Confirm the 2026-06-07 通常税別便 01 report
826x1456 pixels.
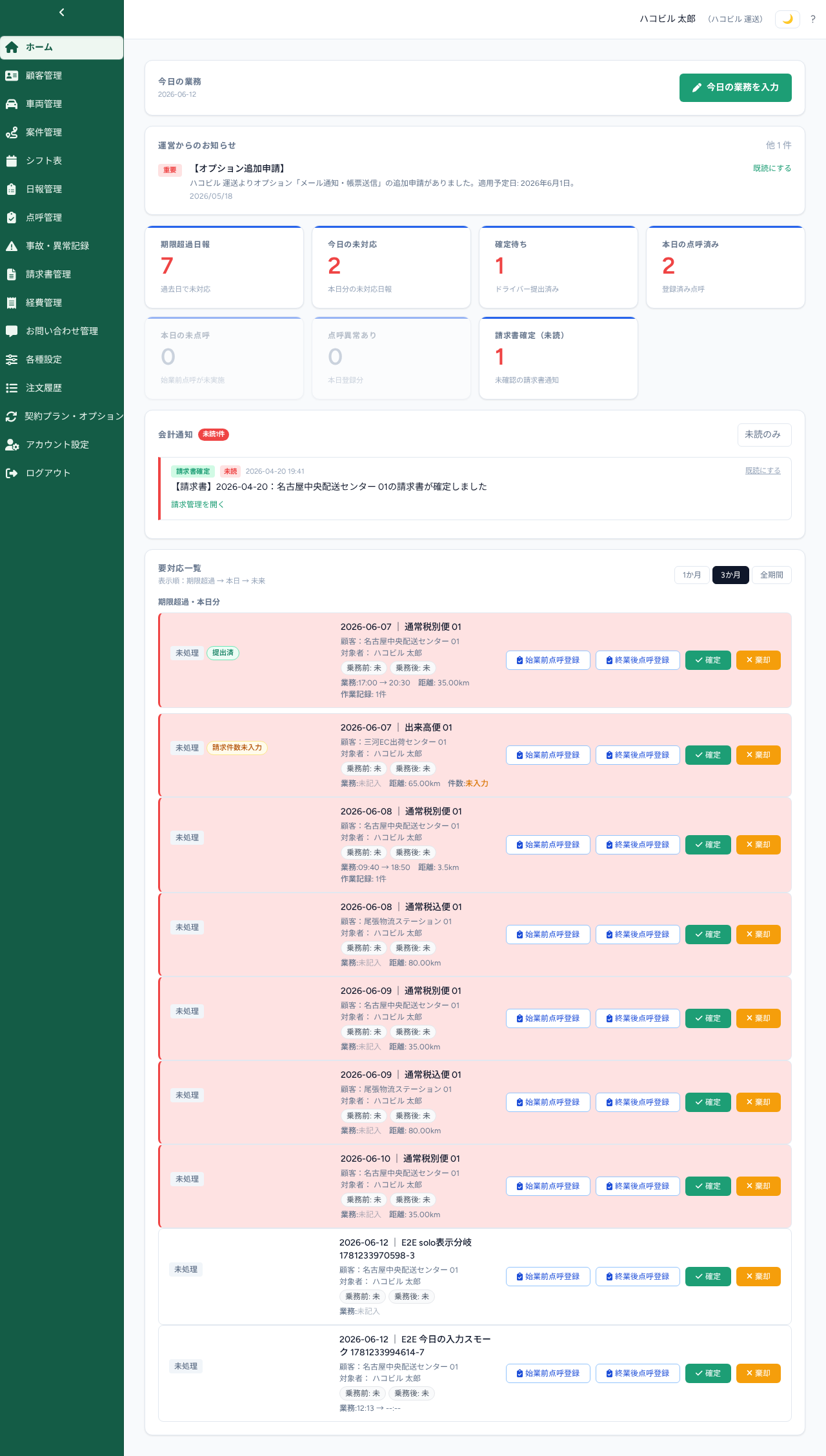708,660
